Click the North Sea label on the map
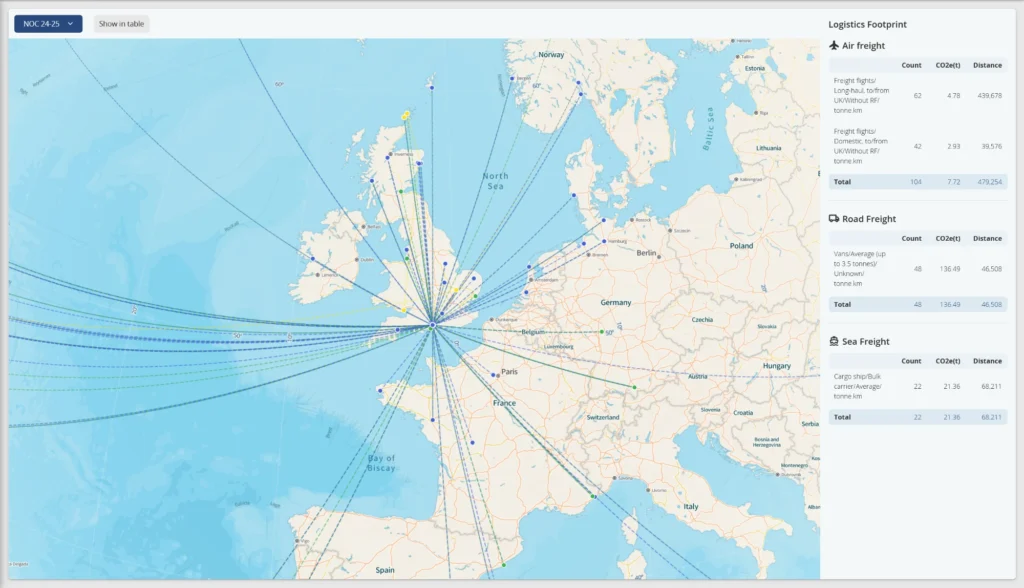Image resolution: width=1024 pixels, height=588 pixels. point(496,181)
